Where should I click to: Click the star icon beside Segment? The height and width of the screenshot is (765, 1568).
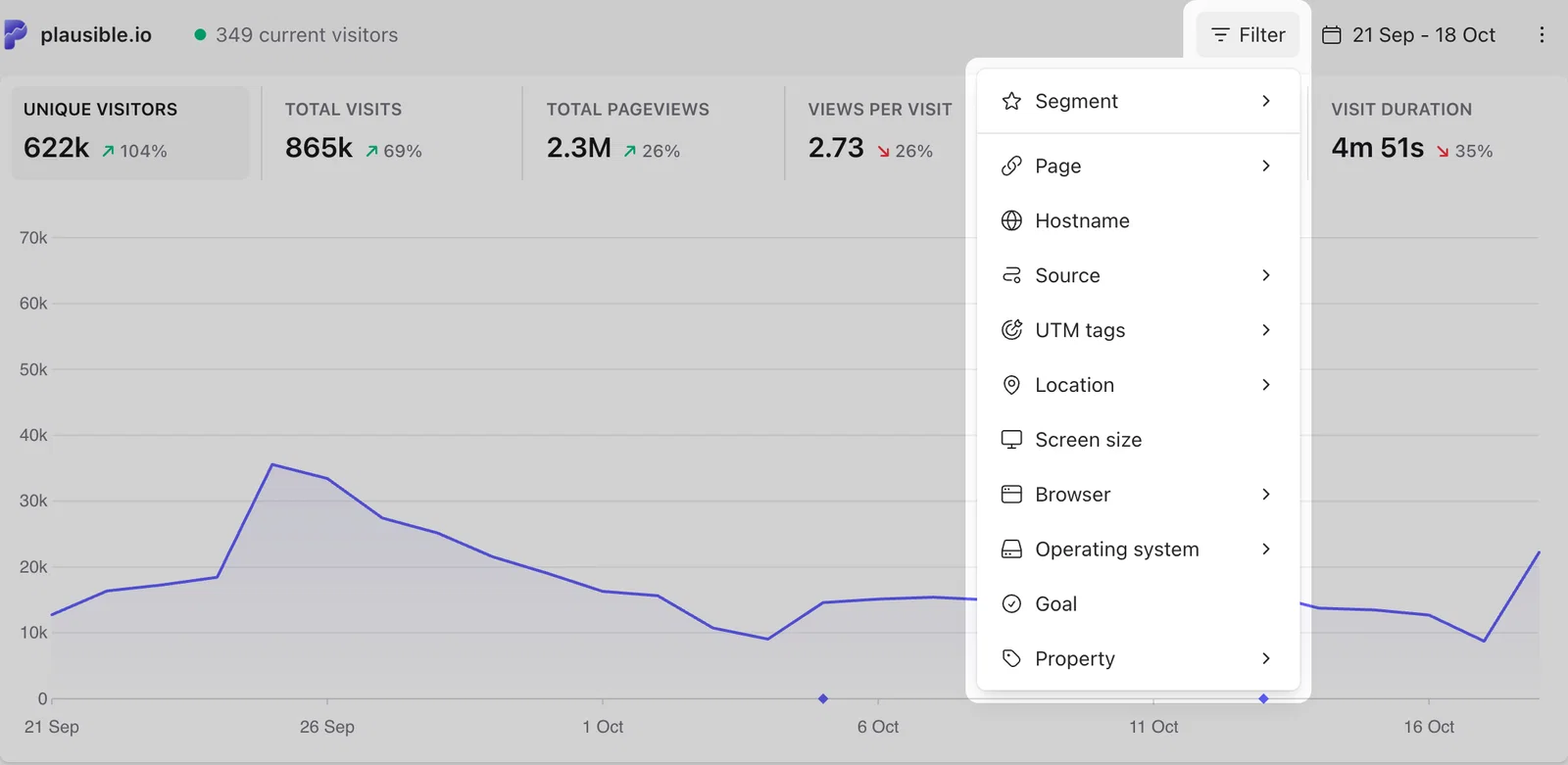coord(1011,101)
